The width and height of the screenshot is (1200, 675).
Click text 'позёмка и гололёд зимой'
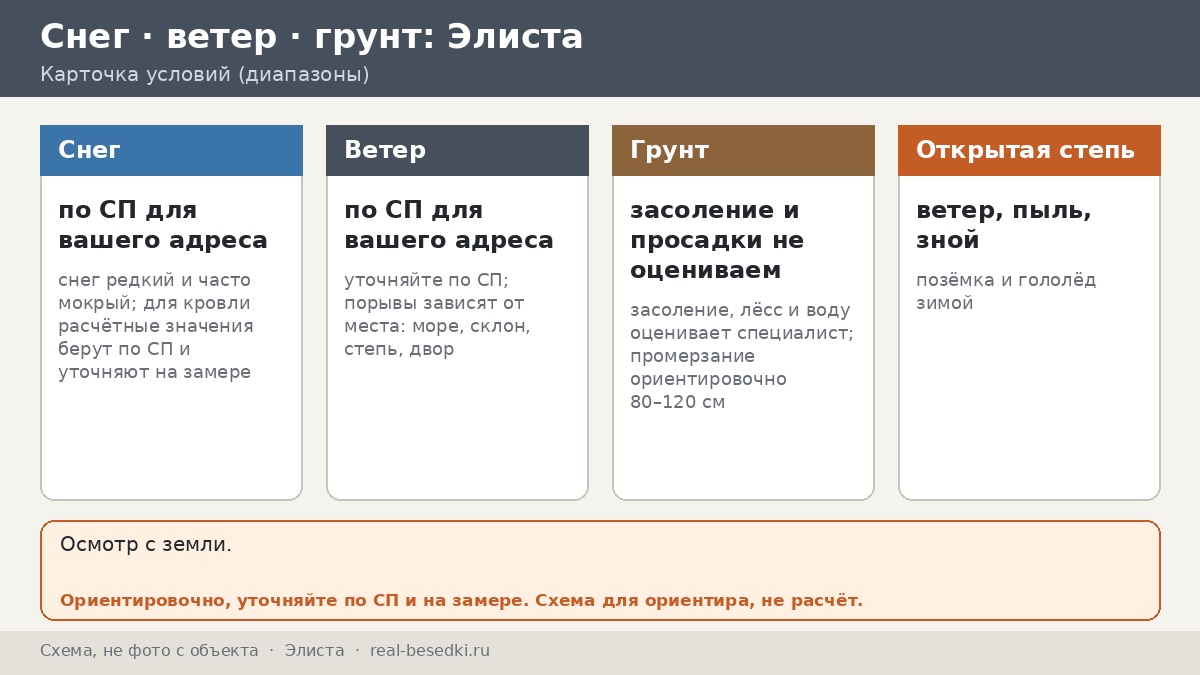pos(1006,291)
